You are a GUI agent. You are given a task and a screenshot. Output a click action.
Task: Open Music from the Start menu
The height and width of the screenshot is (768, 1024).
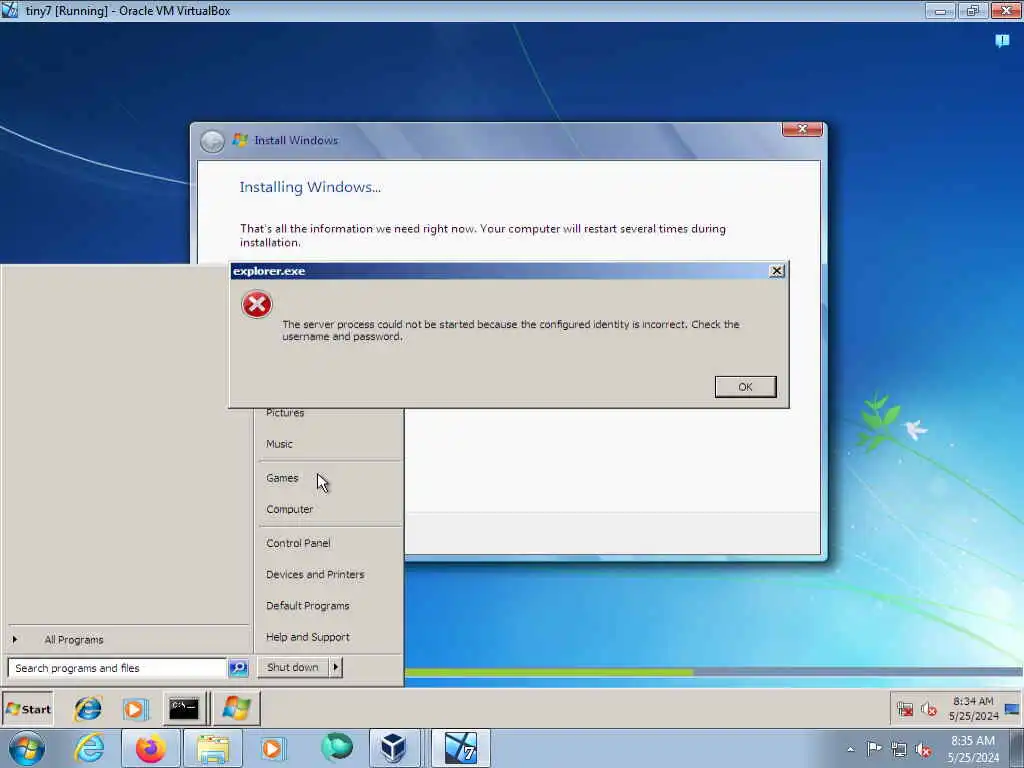[279, 444]
